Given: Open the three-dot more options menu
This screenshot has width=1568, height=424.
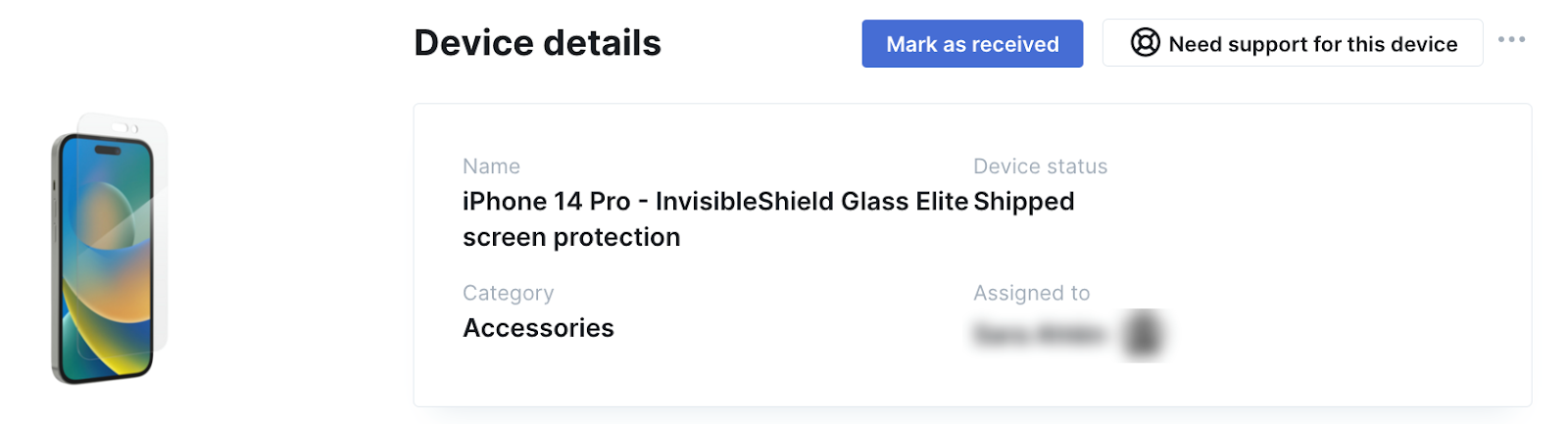Looking at the screenshot, I should (1511, 40).
